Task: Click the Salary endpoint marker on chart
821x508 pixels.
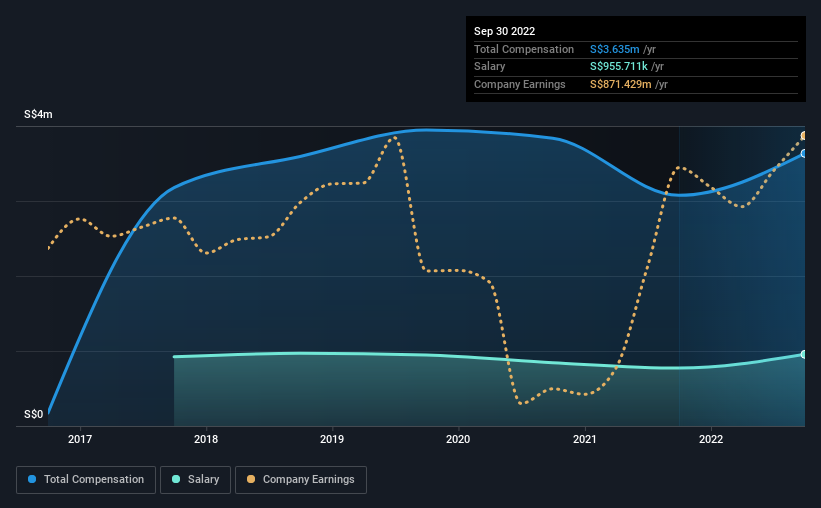Action: point(804,355)
